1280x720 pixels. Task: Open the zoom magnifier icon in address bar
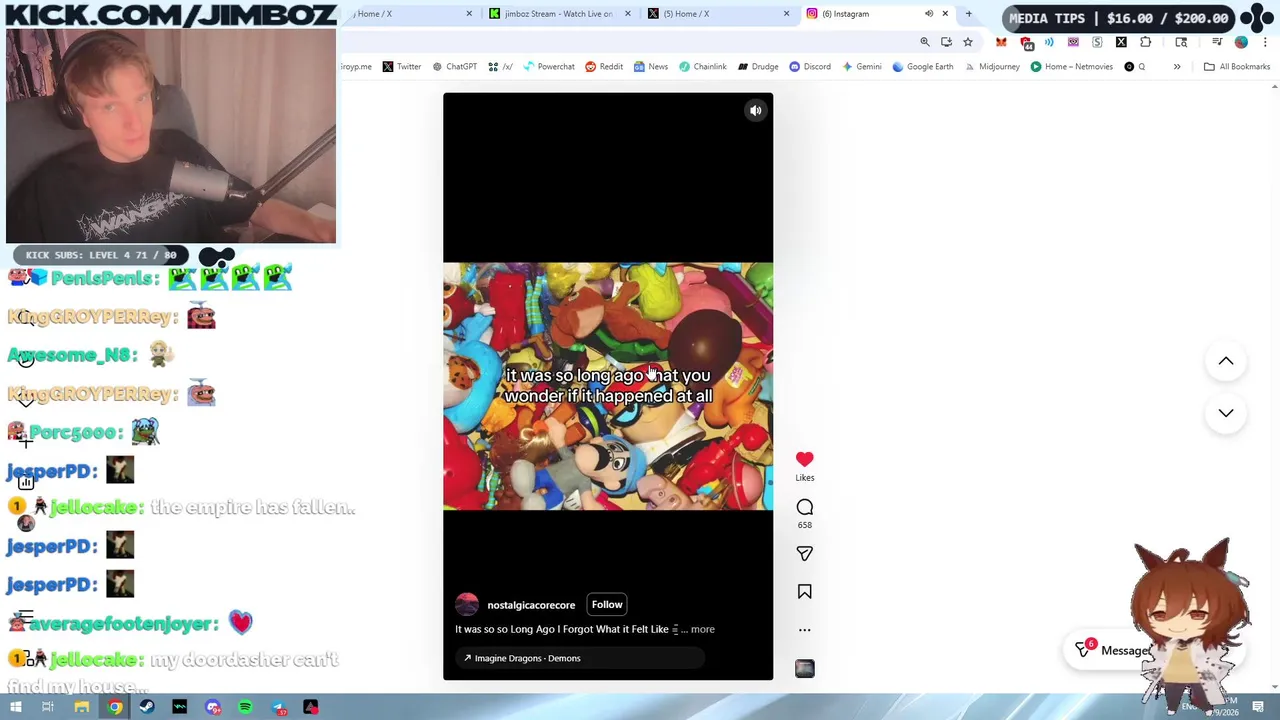(925, 42)
